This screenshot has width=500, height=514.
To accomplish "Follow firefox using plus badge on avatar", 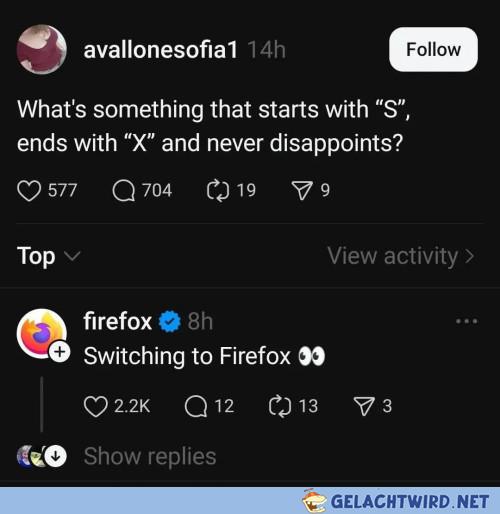I will (x=60, y=352).
